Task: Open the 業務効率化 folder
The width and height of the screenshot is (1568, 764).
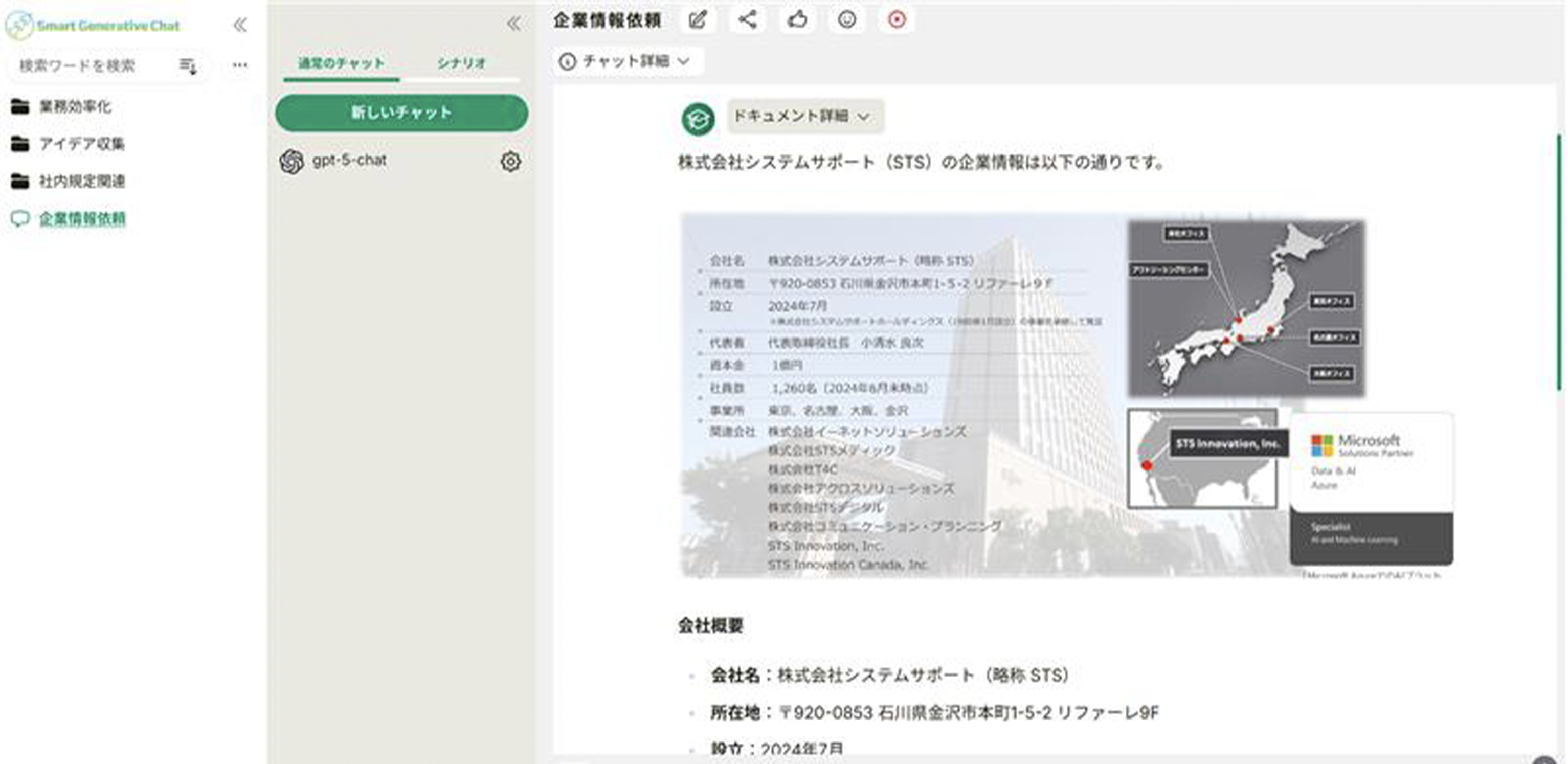Action: [74, 106]
